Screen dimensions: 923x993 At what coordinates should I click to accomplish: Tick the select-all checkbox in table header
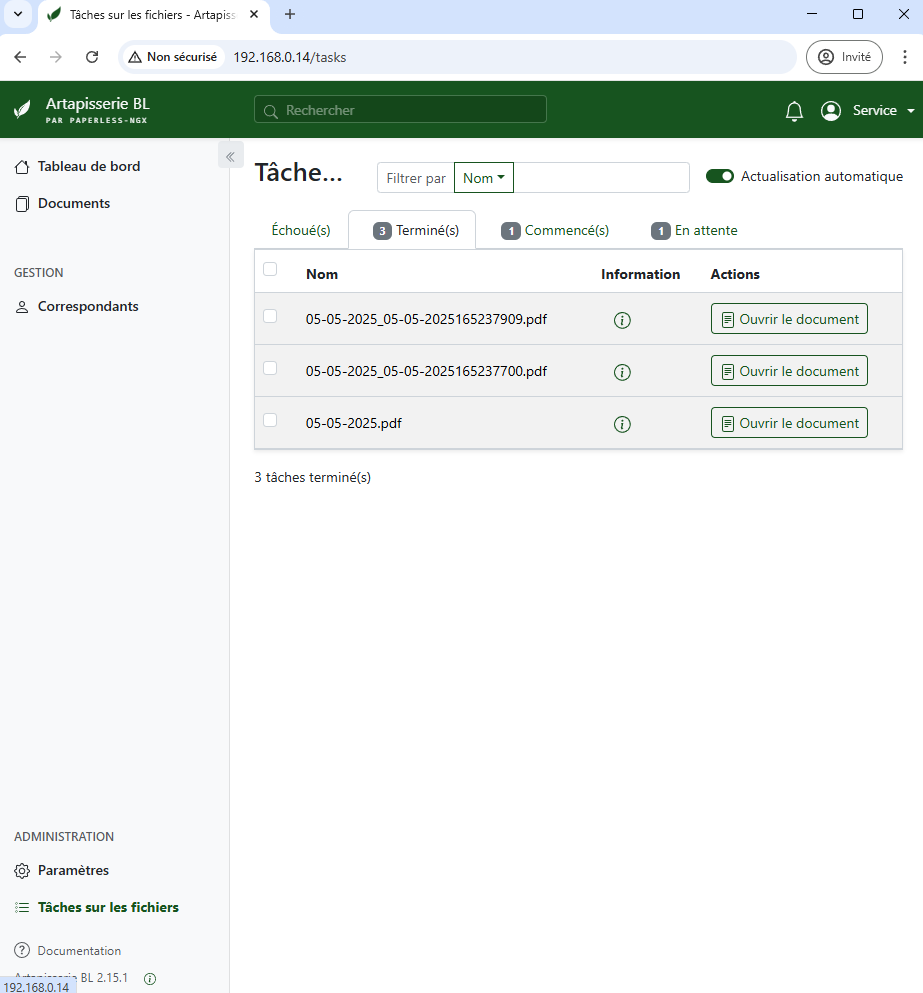(269, 269)
